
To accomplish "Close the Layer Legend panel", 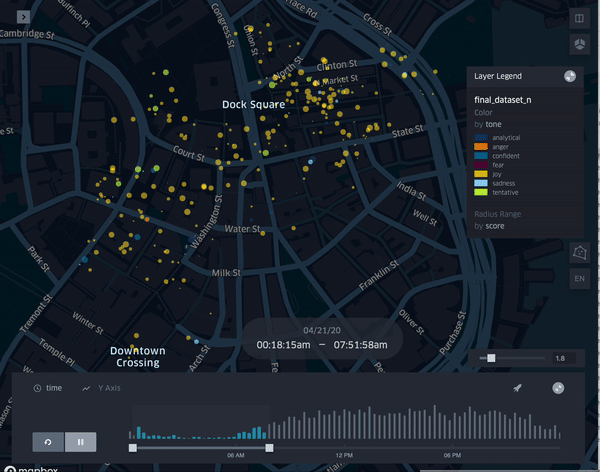I will (570, 76).
